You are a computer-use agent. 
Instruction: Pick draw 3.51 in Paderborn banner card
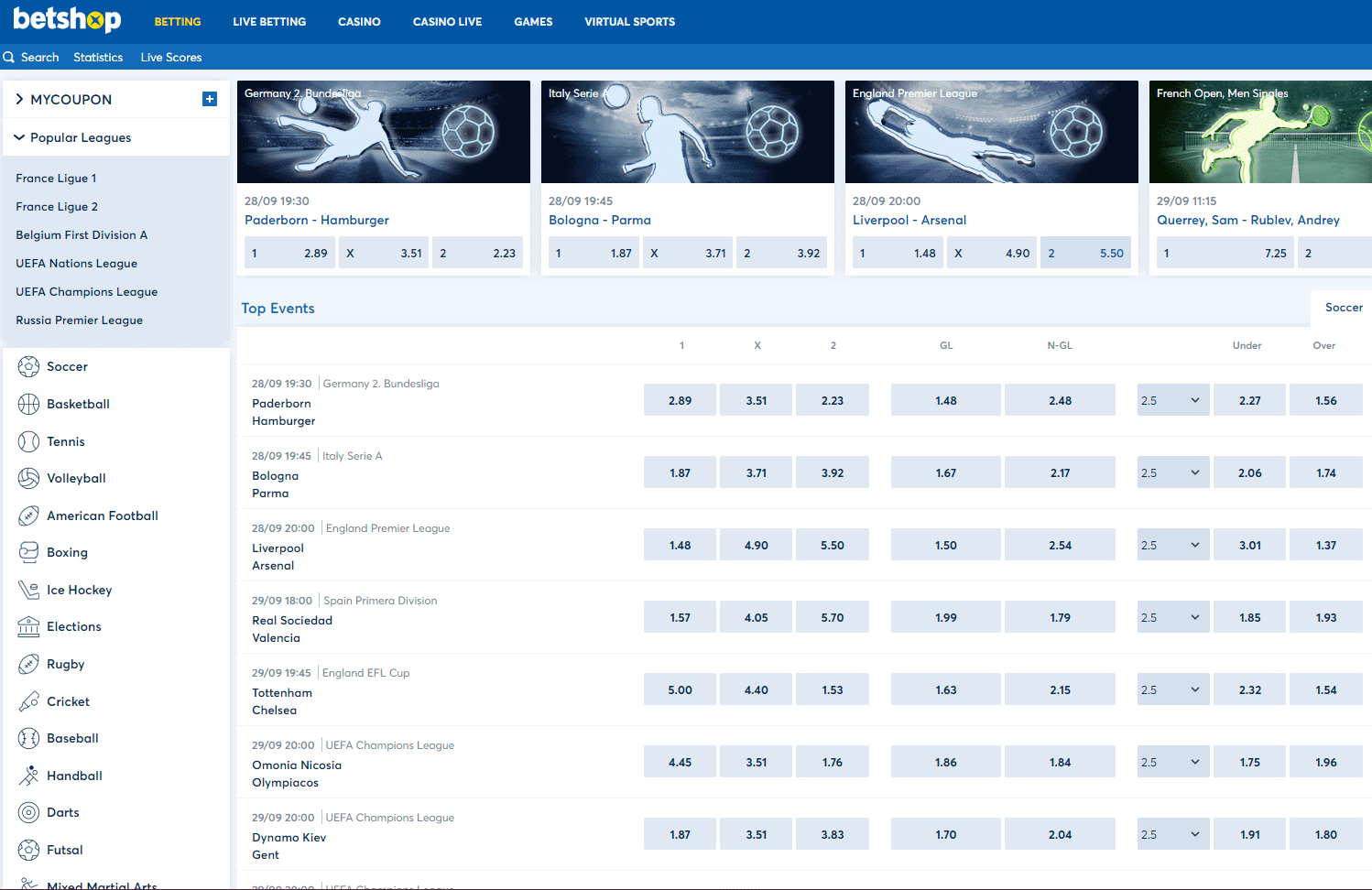[384, 253]
